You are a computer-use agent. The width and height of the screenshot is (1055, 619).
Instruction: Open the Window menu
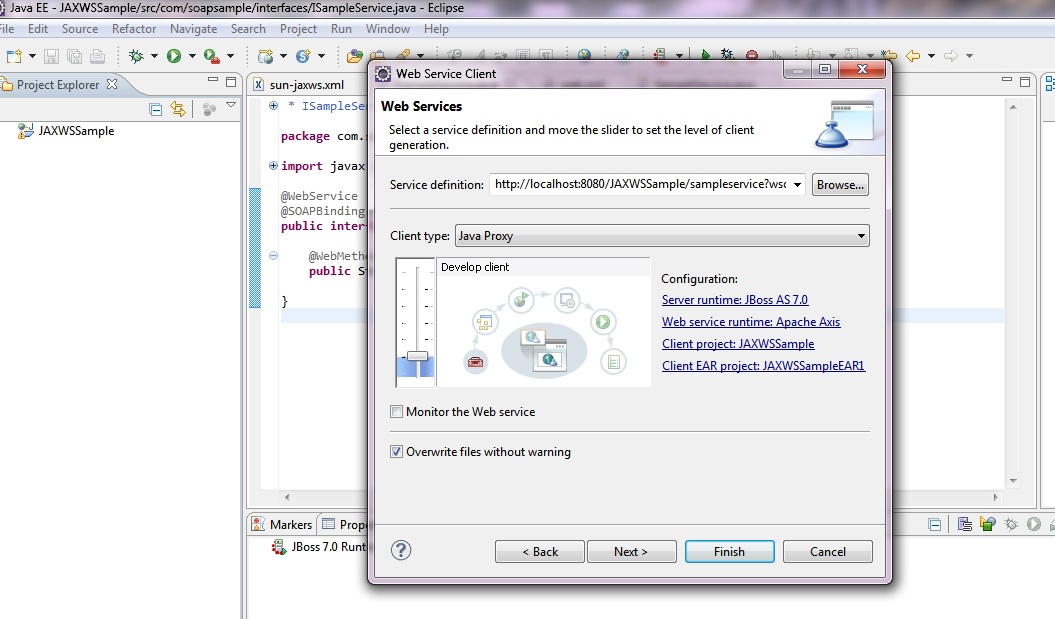(388, 29)
